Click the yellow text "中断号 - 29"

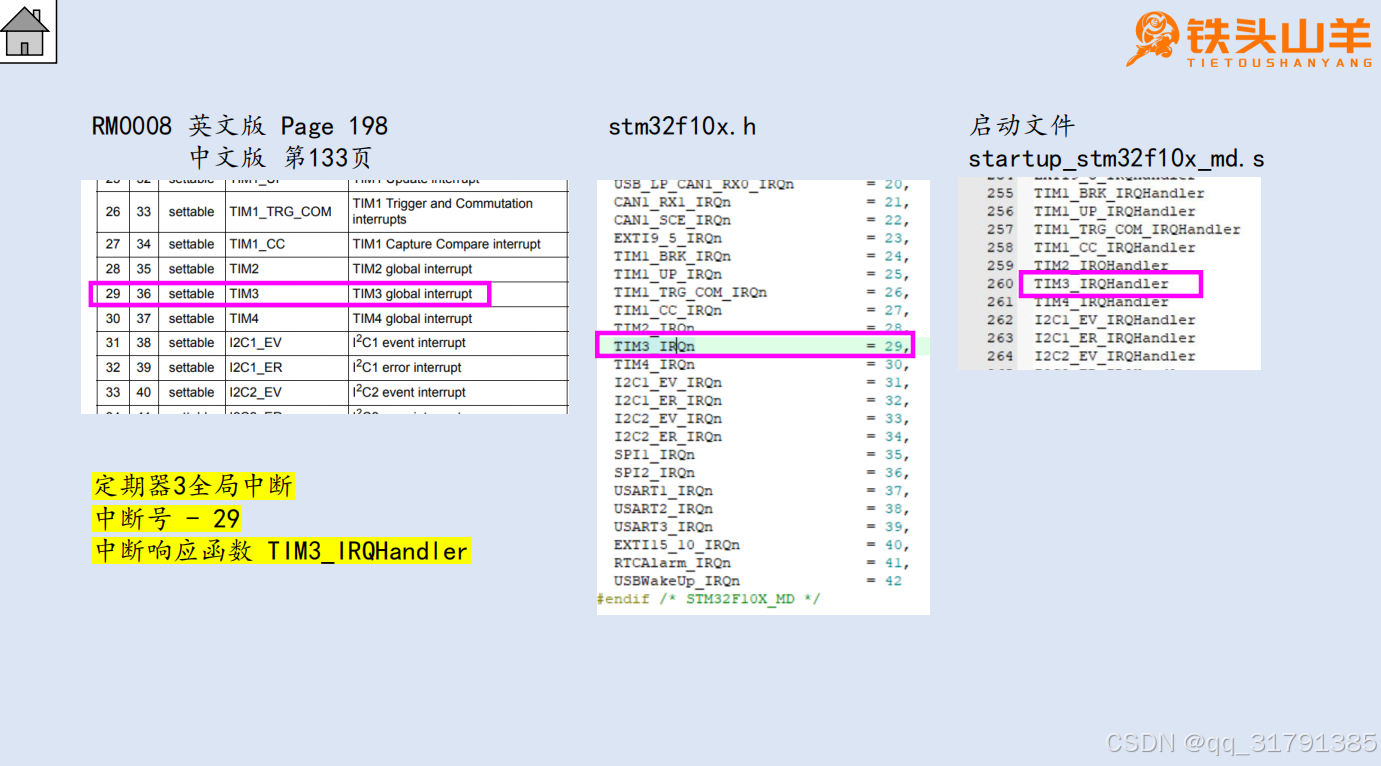point(167,518)
